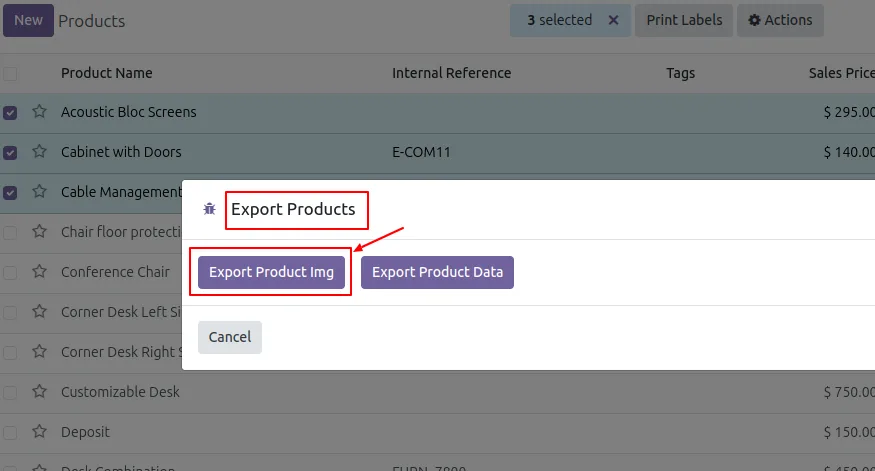Click the $ 750.00 price cell
The height and width of the screenshot is (471, 875).
pos(849,392)
